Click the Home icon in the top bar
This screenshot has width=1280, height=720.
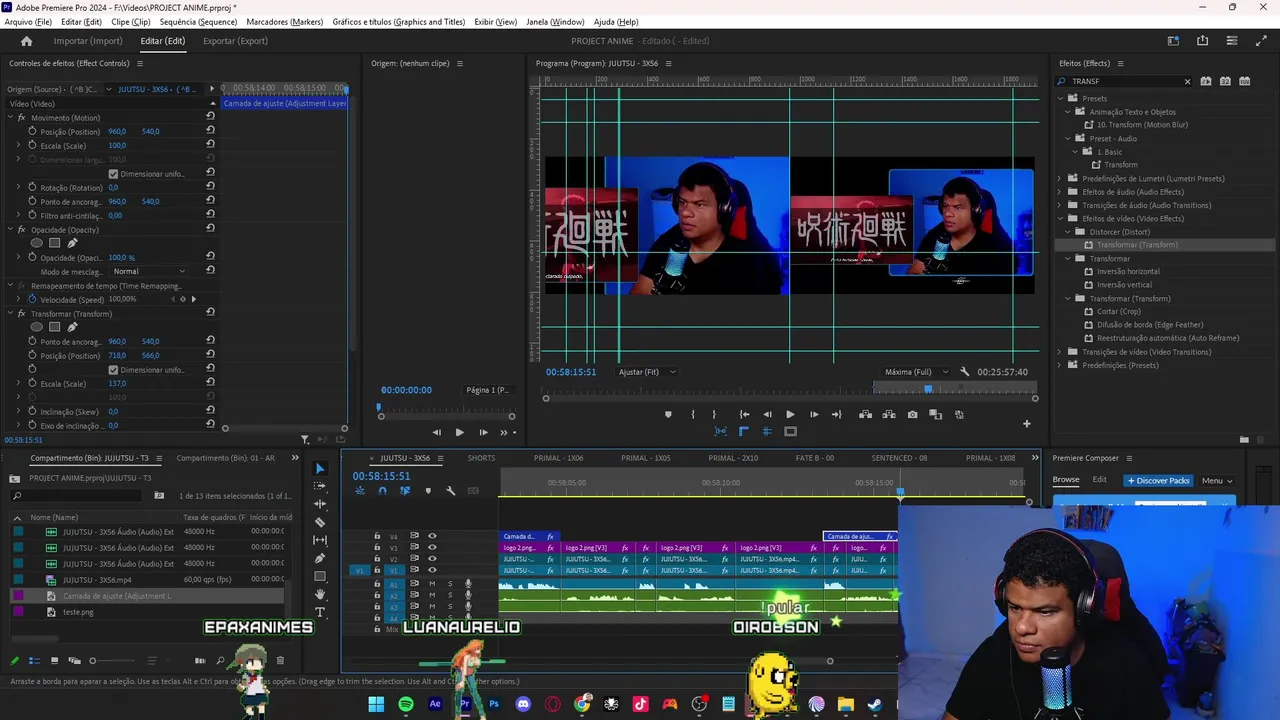tap(27, 41)
